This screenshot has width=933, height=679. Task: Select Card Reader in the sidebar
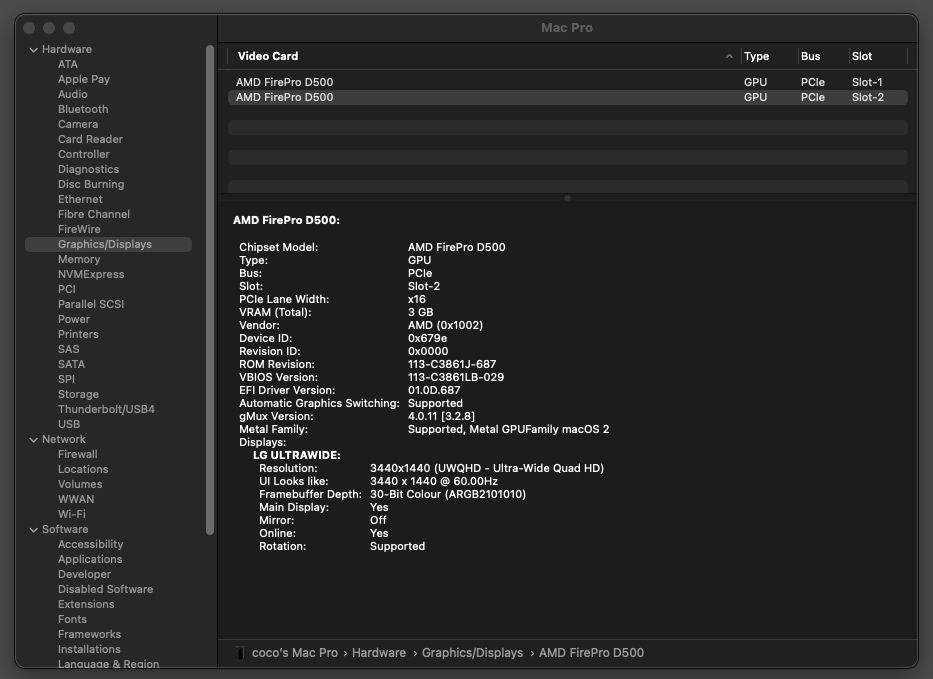(x=90, y=139)
